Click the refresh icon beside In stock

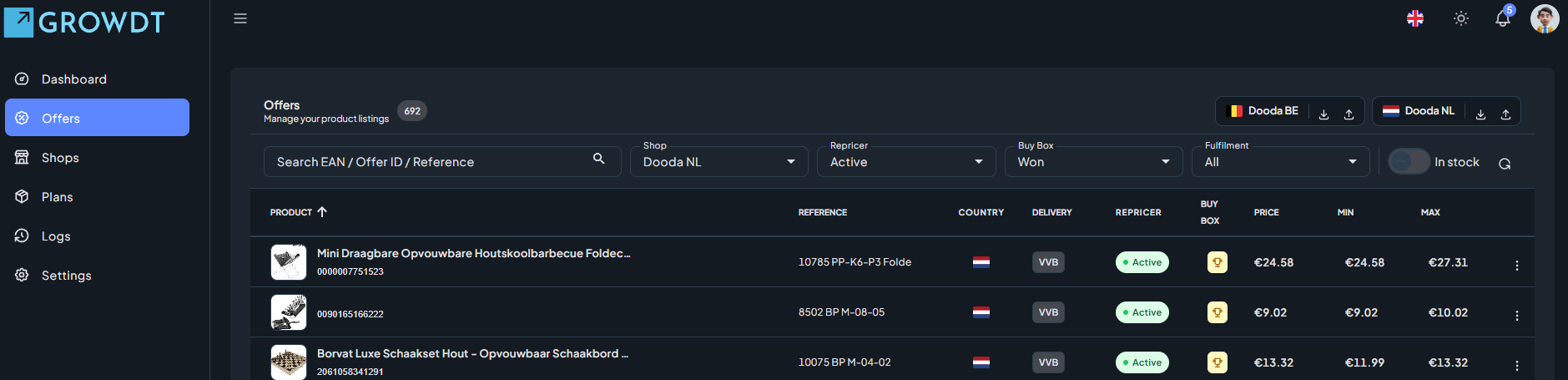click(x=1505, y=164)
